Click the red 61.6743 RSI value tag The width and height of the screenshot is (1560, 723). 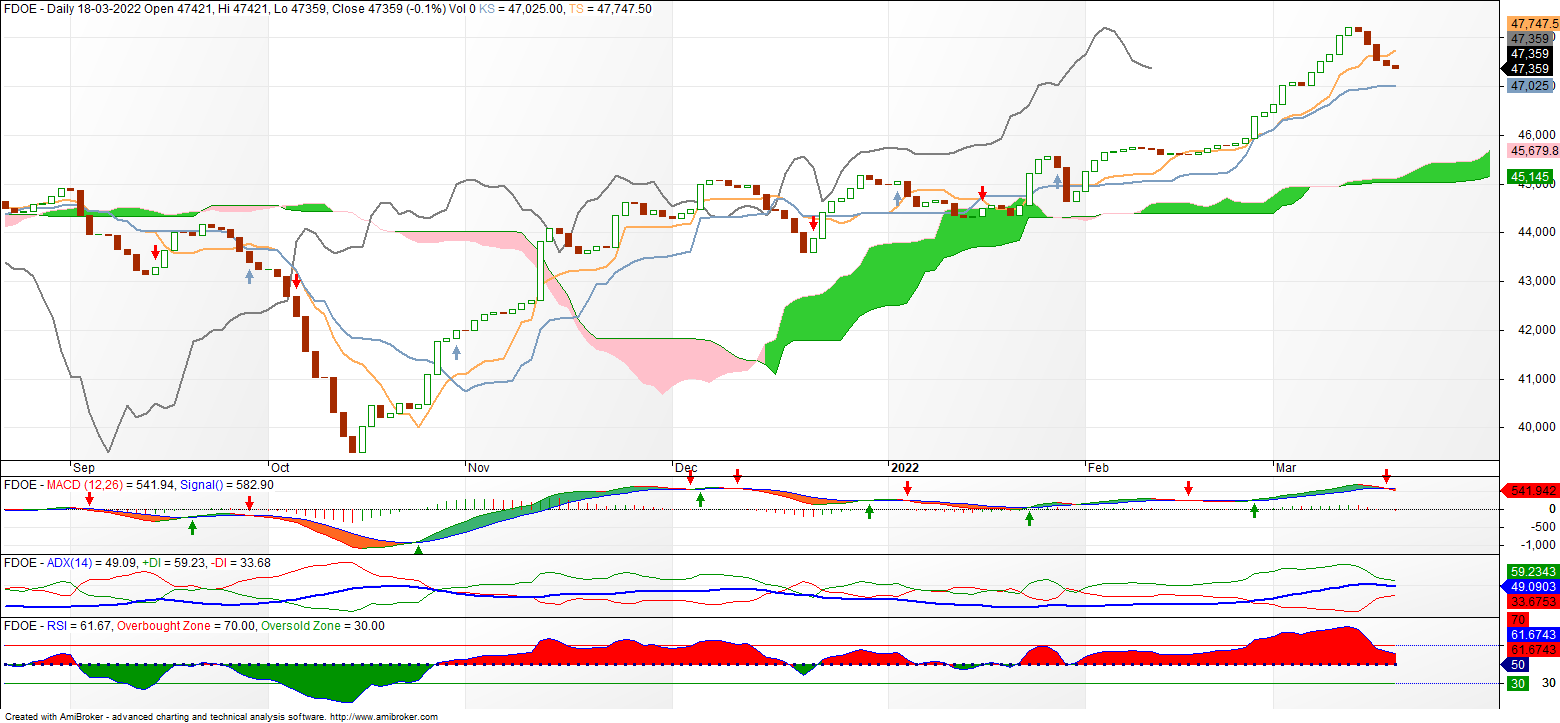[1533, 650]
